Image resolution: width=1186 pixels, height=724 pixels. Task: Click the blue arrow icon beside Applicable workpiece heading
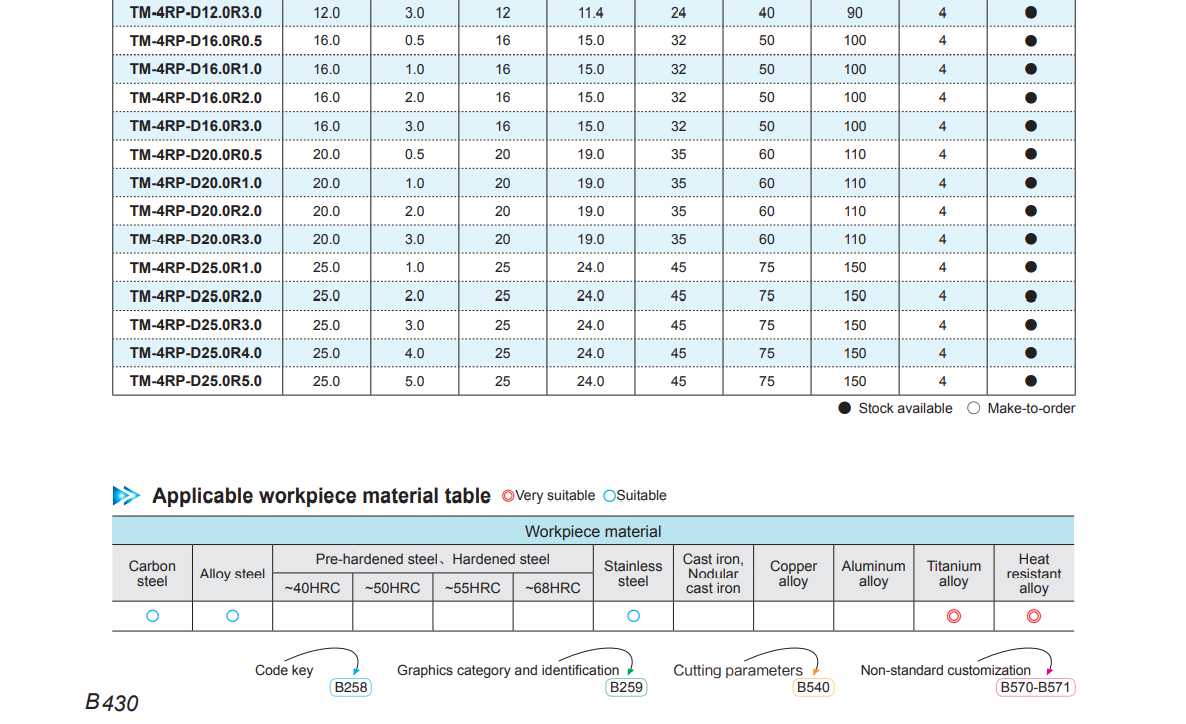[x=126, y=495]
